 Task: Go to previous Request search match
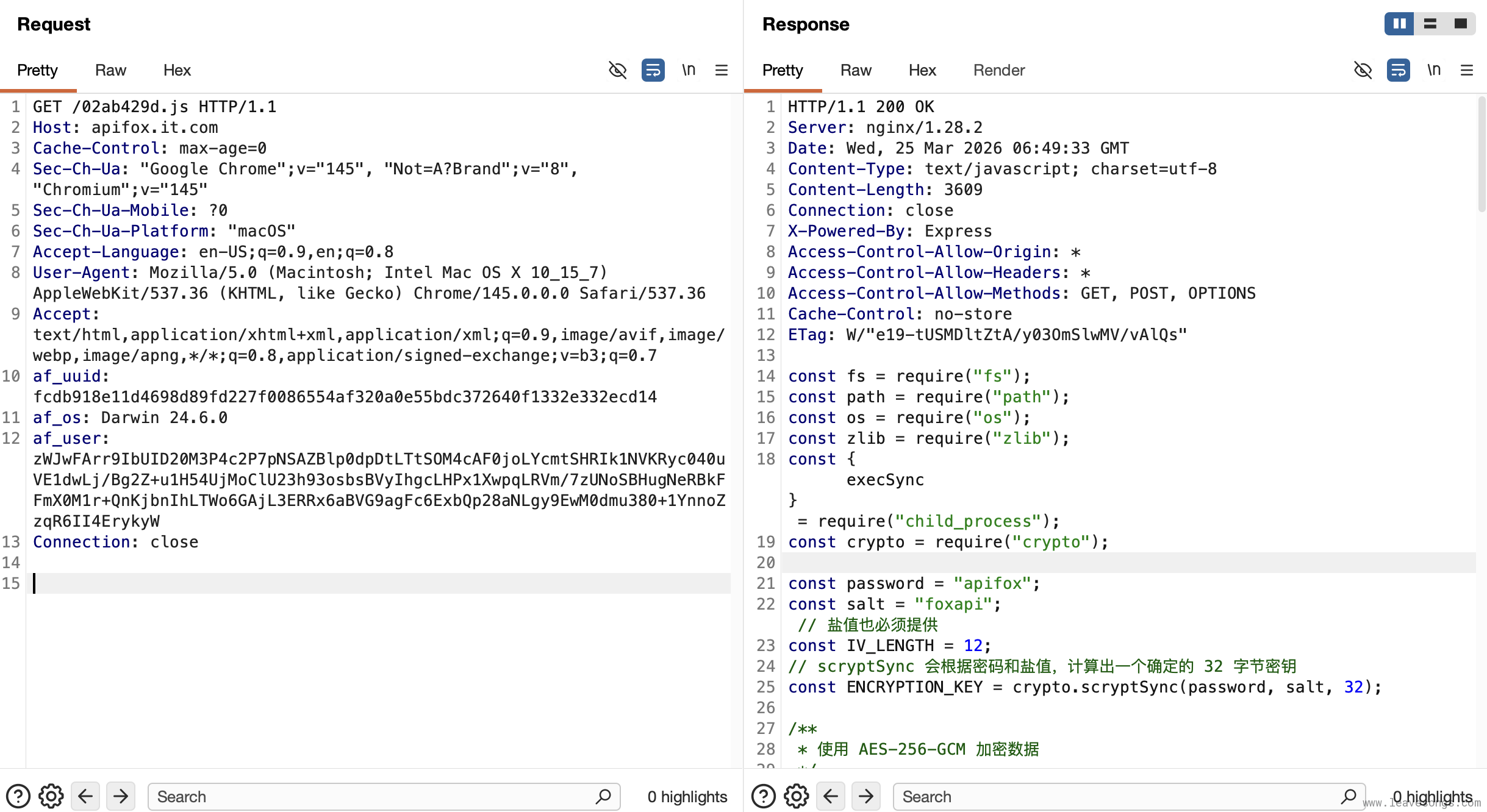[85, 796]
